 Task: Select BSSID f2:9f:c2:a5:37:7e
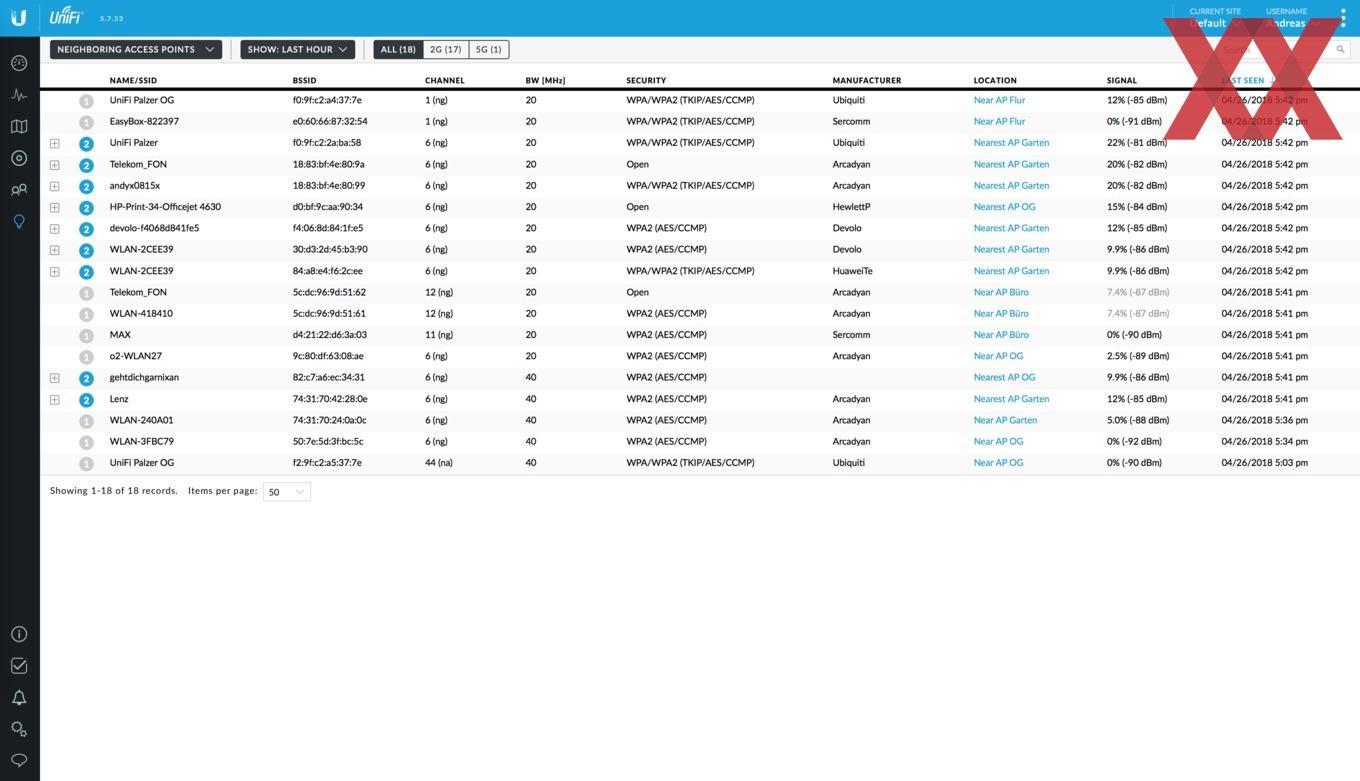point(327,463)
